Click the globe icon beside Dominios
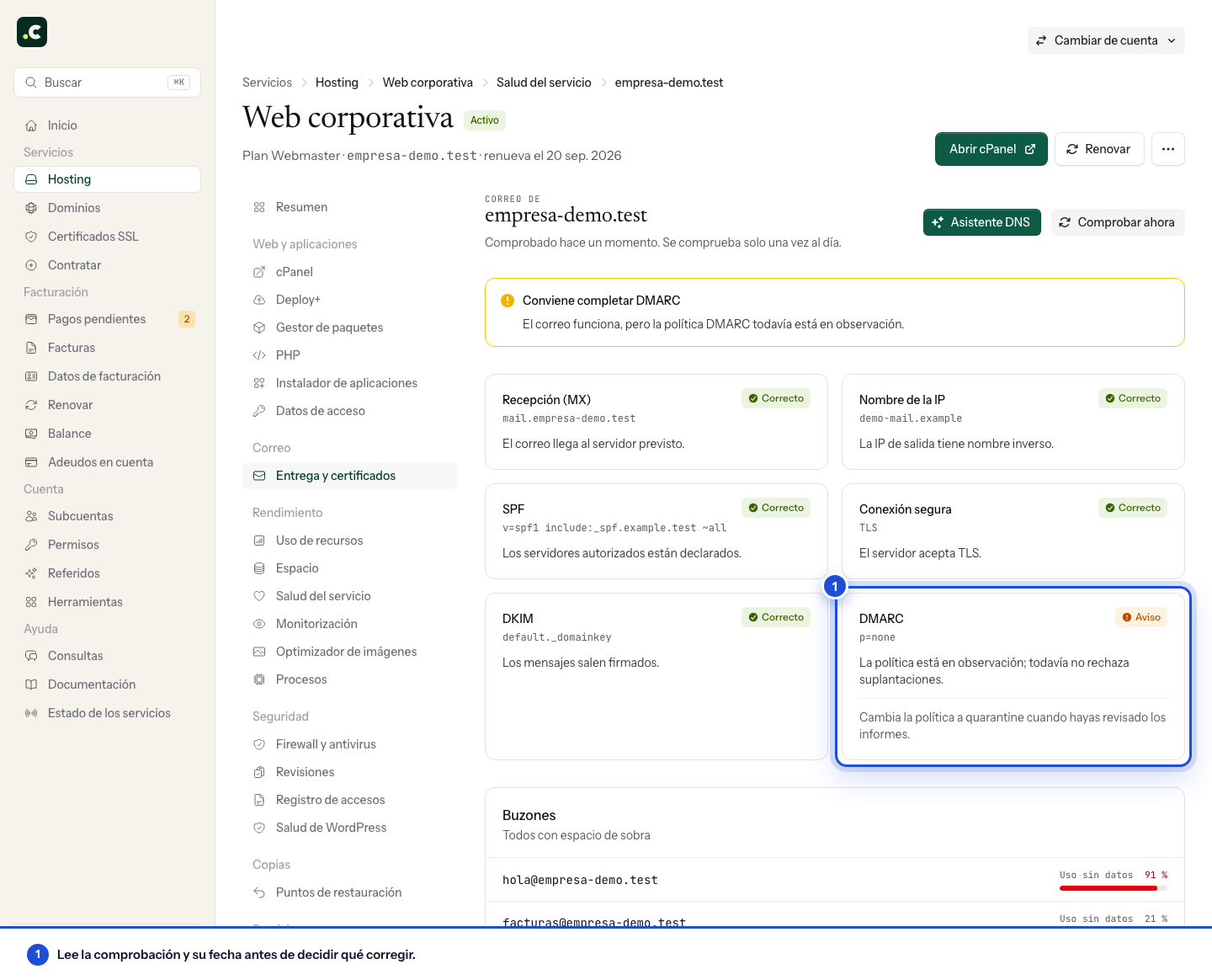 (31, 208)
